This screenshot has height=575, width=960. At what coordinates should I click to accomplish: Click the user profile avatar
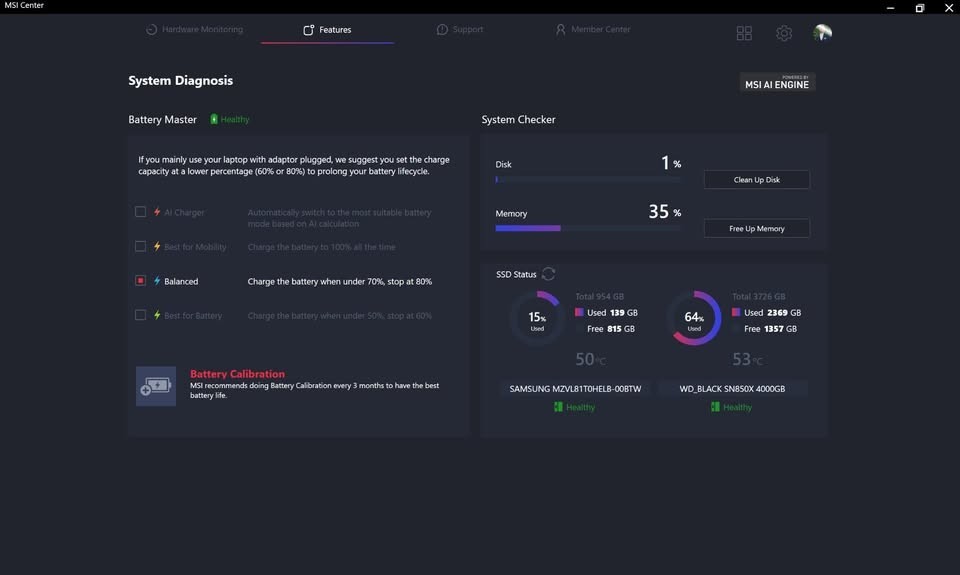click(822, 32)
